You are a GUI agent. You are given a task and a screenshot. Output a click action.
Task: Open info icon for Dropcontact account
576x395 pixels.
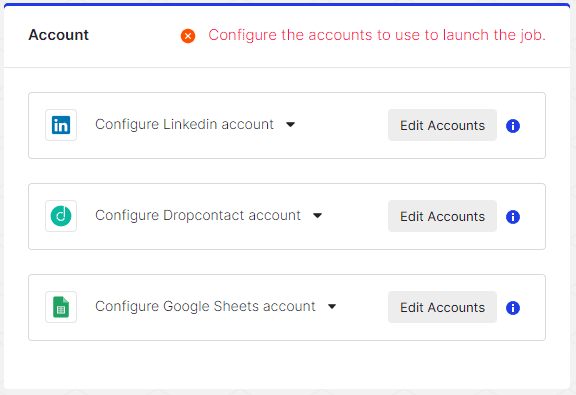[513, 217]
